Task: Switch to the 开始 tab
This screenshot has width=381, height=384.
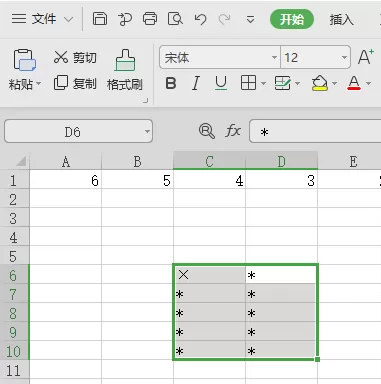Action: pos(292,19)
